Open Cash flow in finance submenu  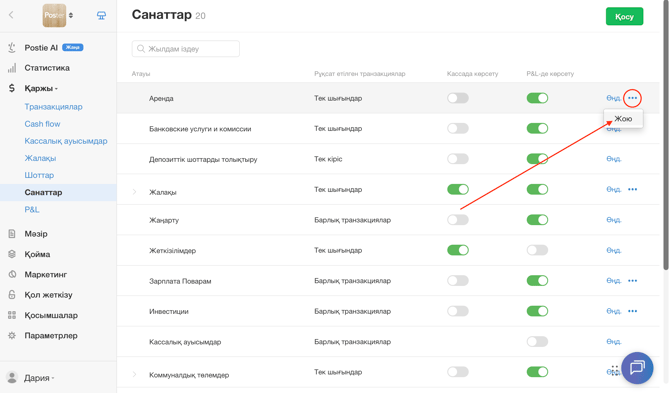tap(42, 124)
